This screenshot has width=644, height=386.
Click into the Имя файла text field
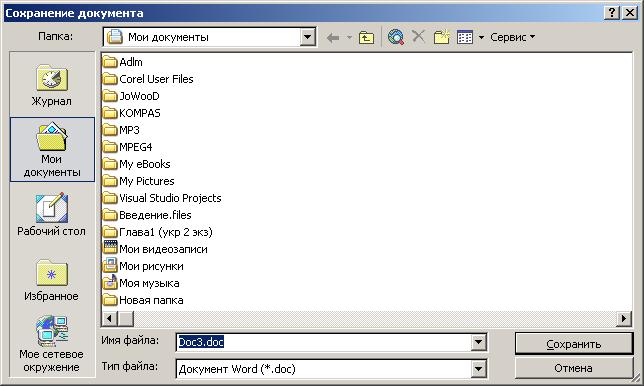[324, 342]
